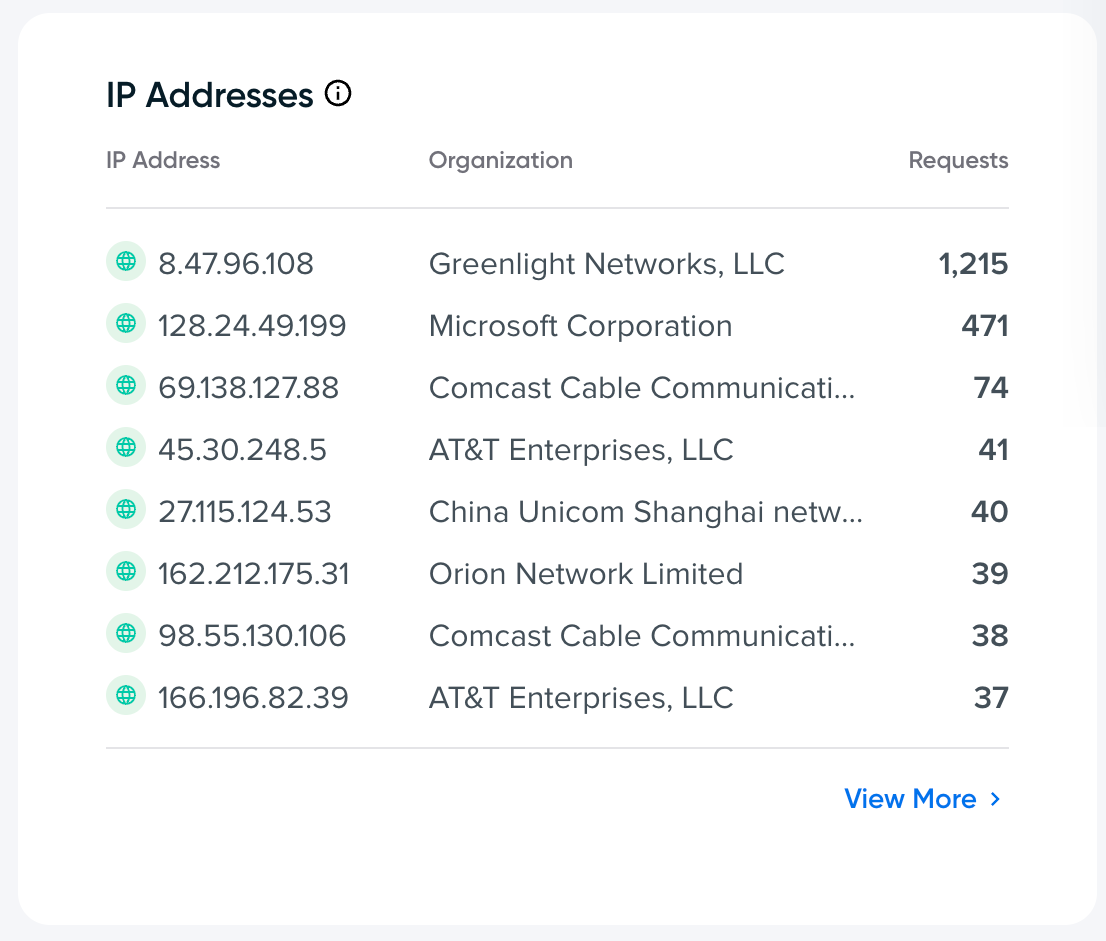The width and height of the screenshot is (1106, 941).
Task: Click globe icon next to 27.115.124.53
Action: [x=126, y=510]
